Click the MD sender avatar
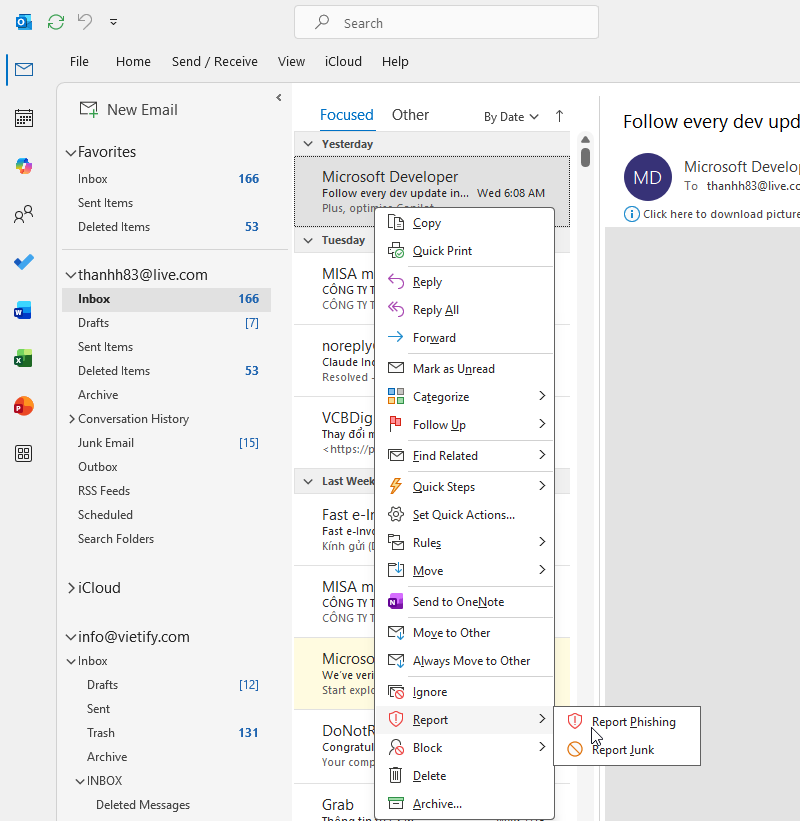 [x=648, y=177]
